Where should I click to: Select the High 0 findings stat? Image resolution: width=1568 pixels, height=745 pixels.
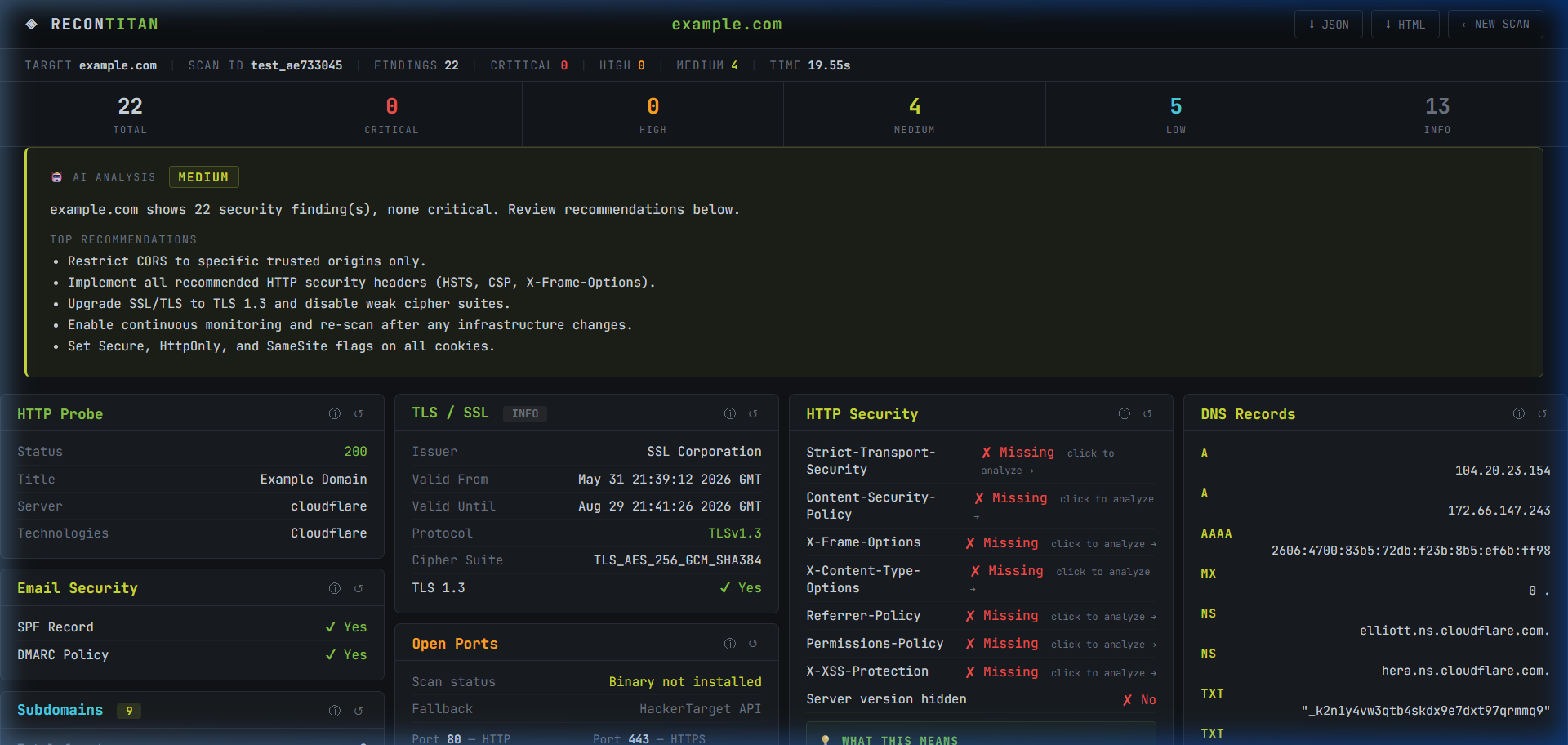pos(653,114)
